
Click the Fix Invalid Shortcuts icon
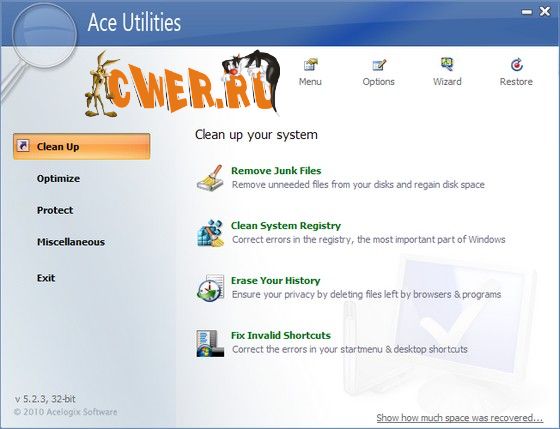click(x=210, y=343)
